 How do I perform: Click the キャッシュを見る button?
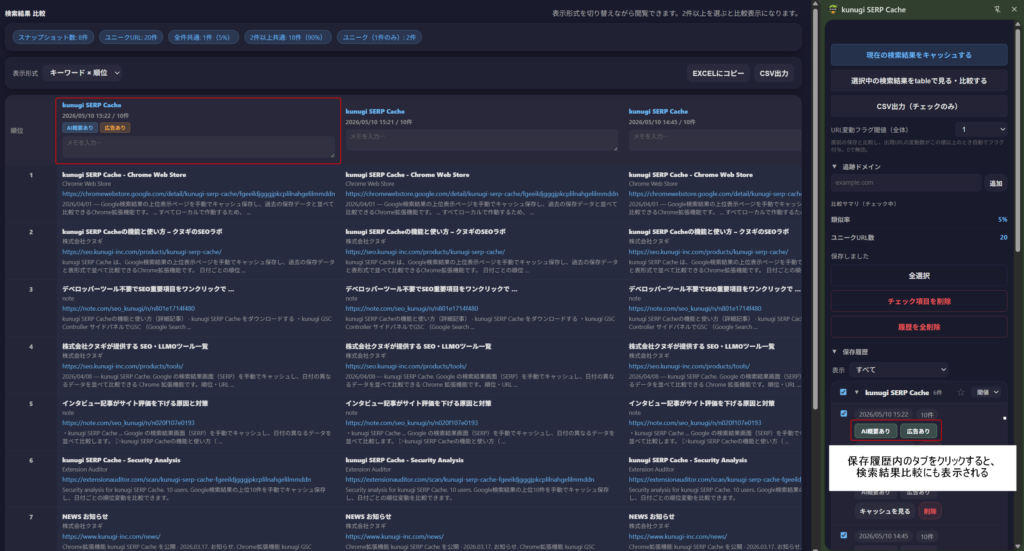click(885, 511)
